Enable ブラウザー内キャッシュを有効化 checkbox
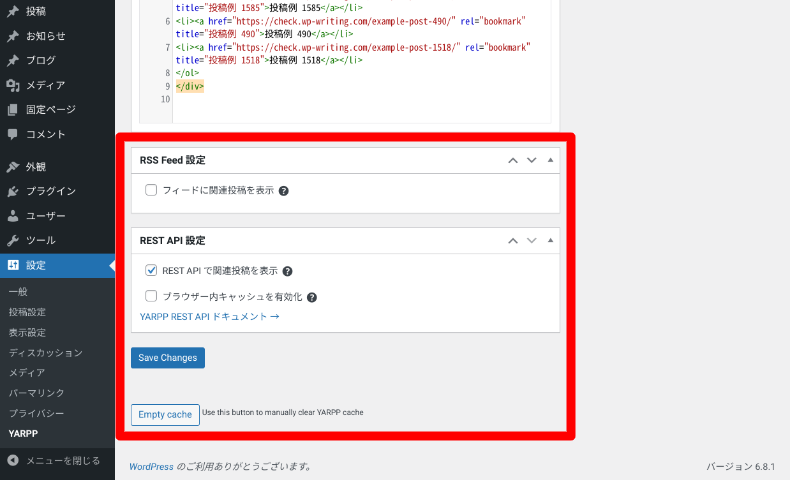The width and height of the screenshot is (790, 480). (151, 296)
